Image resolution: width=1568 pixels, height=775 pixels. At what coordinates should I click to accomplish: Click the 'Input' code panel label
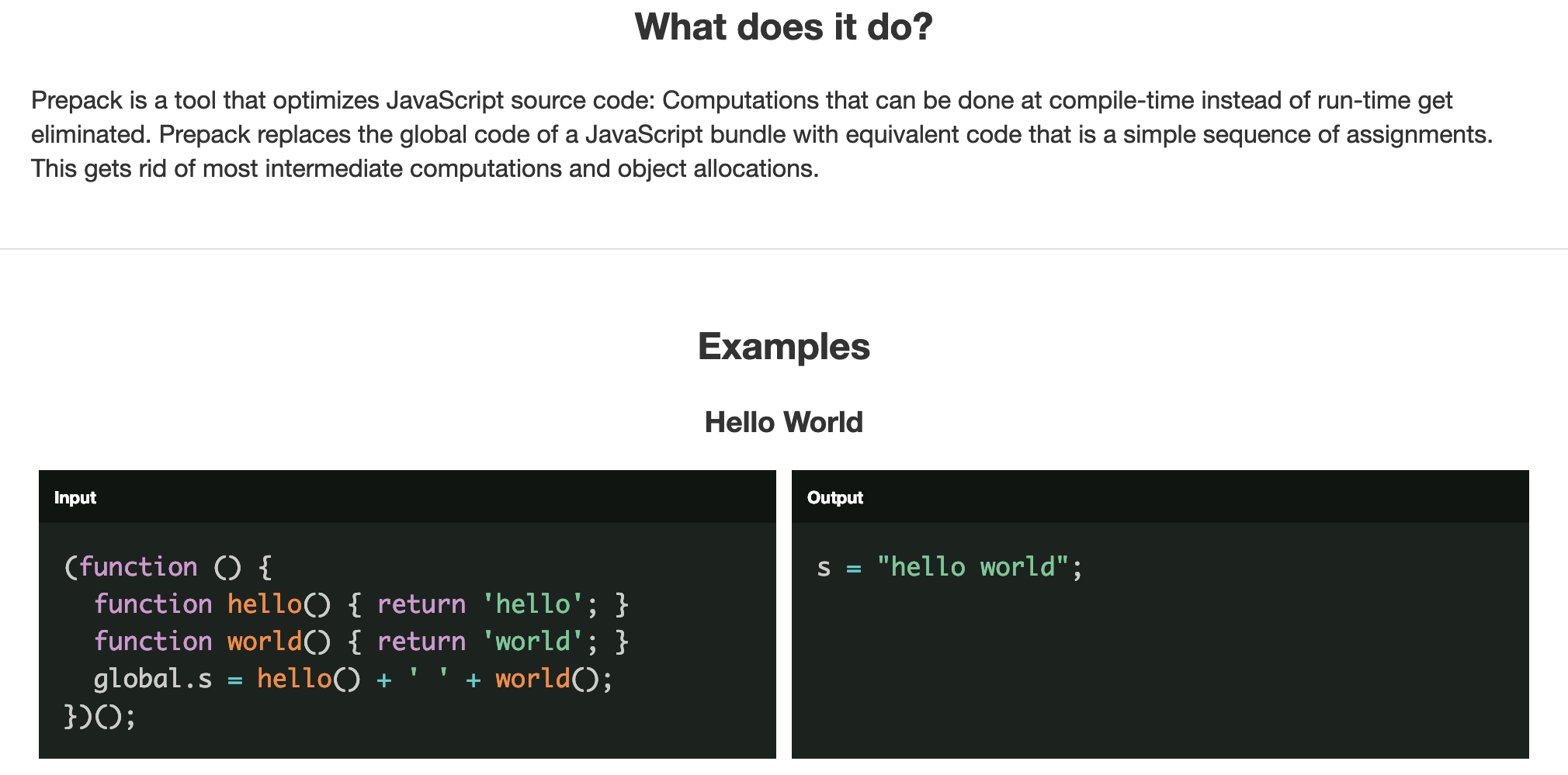75,497
